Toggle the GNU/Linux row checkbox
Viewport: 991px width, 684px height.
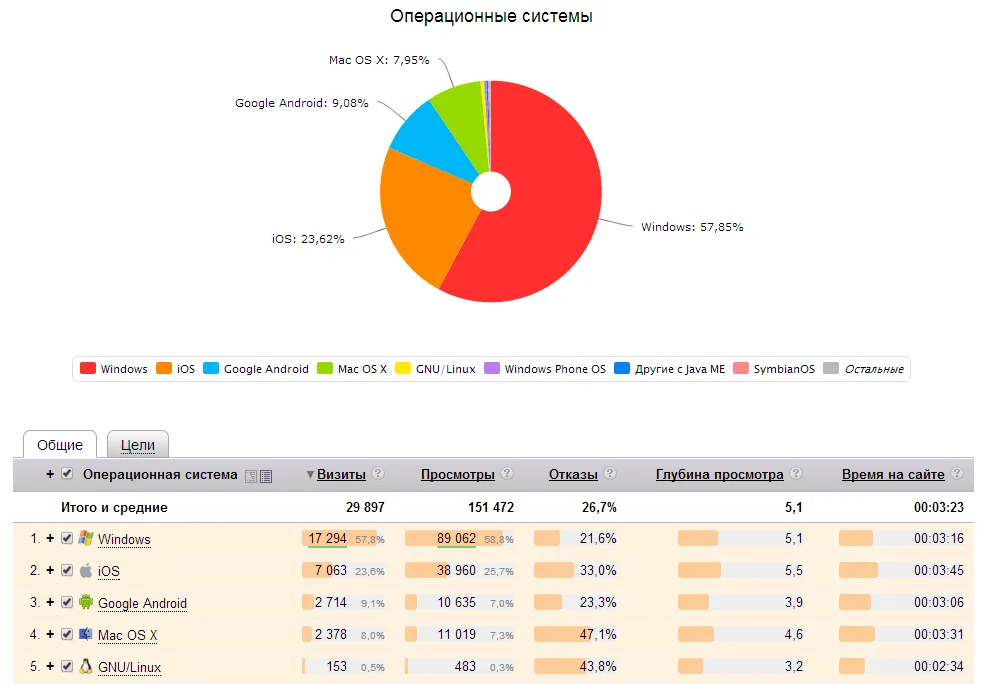pyautogui.click(x=67, y=666)
